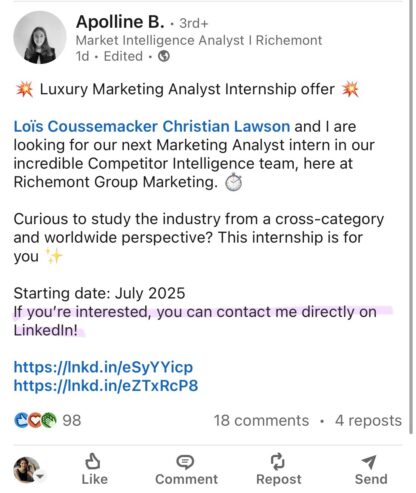
Task: Open Loïs Coussemacker's profile mention
Action: click(86, 126)
